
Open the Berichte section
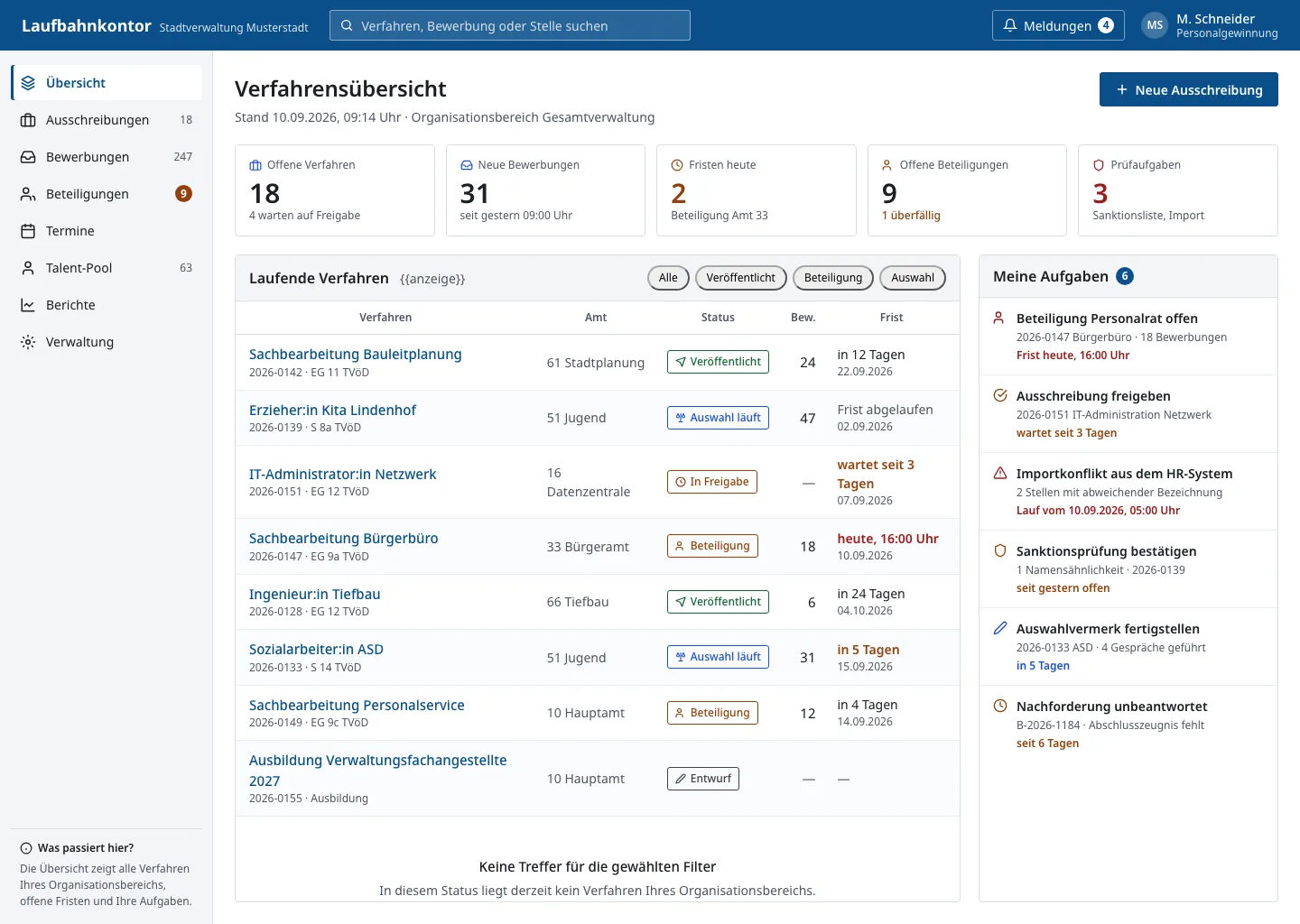(x=107, y=305)
